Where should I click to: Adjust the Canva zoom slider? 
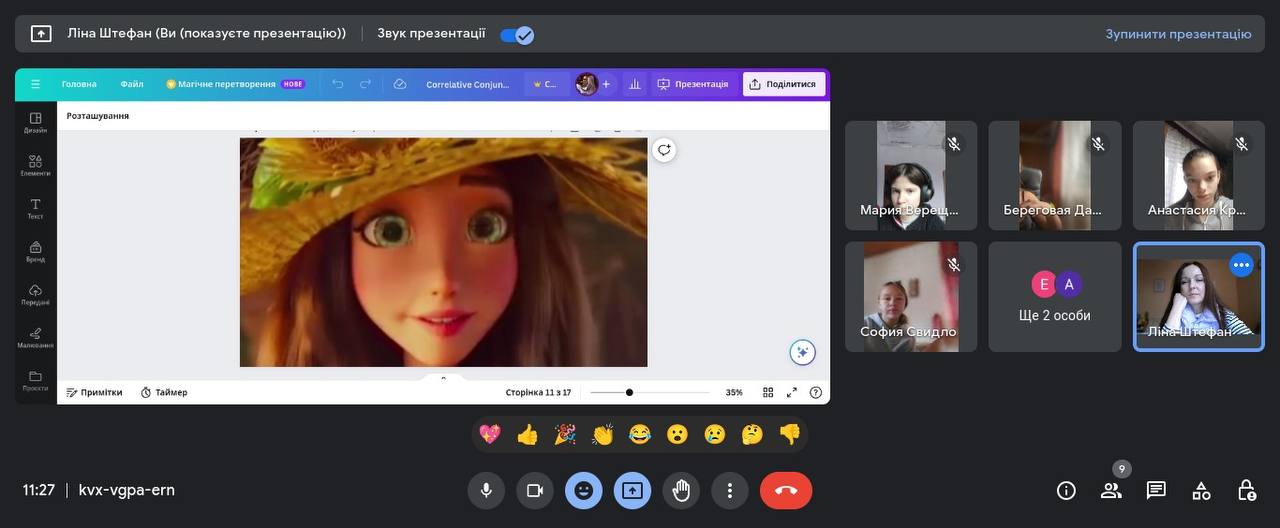(629, 392)
